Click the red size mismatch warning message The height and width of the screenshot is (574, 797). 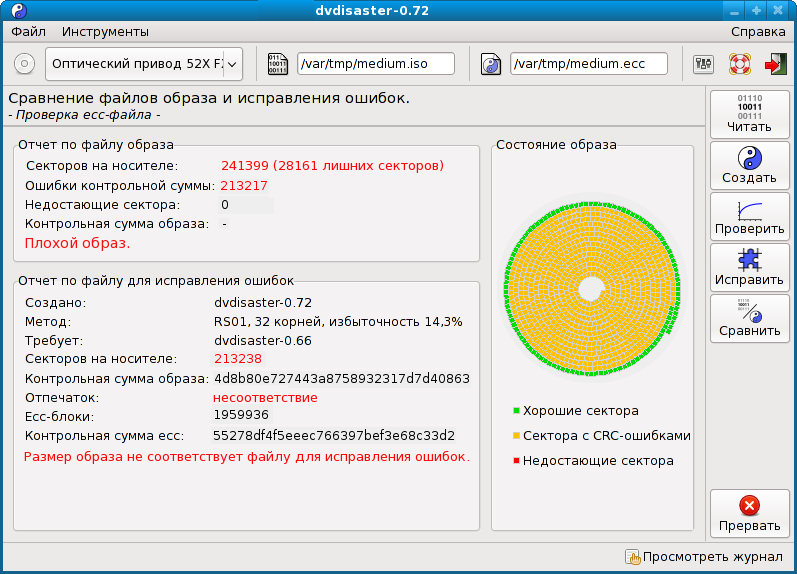pos(247,457)
